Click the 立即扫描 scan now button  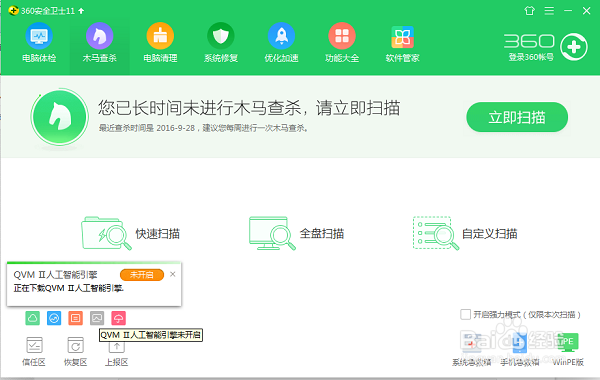tap(517, 117)
